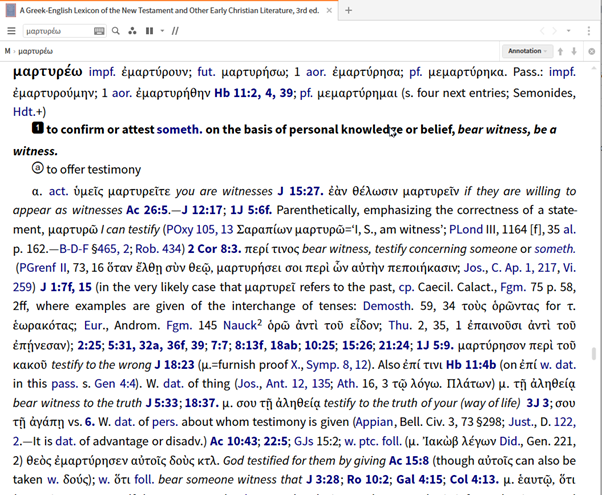Click the headword μαρτυρέω
602x495 pixels.
click(x=48, y=72)
